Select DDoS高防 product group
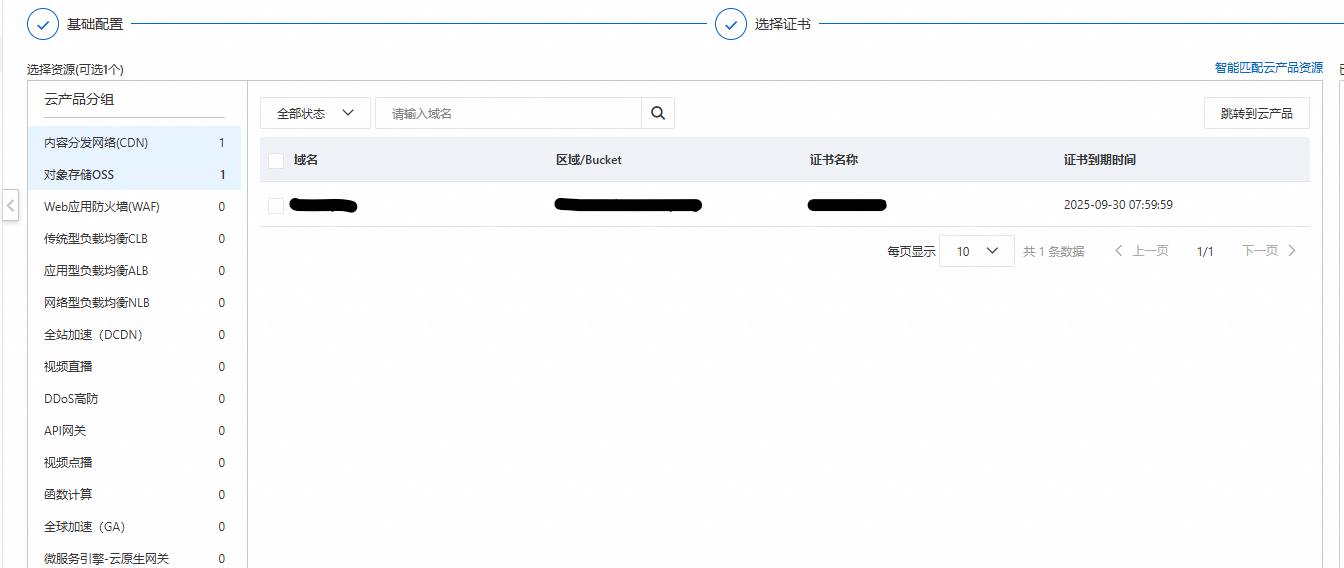Viewport: 1344px width, 568px height. coord(134,399)
